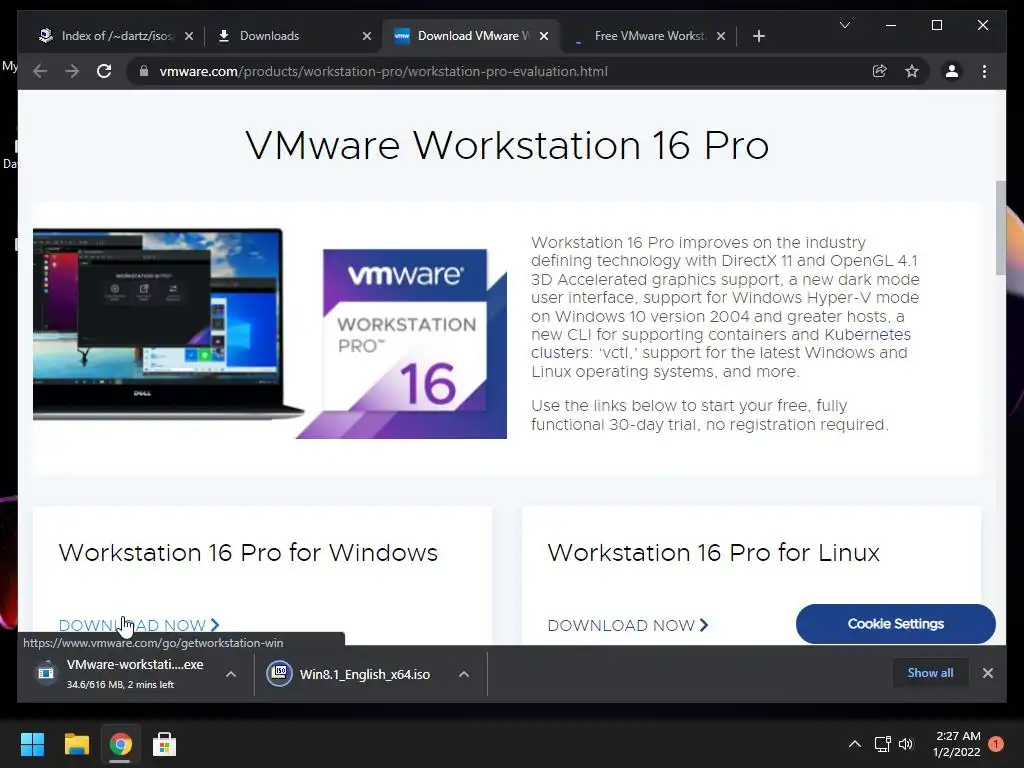Share this page icon
This screenshot has height=768, width=1024.
pyautogui.click(x=880, y=71)
